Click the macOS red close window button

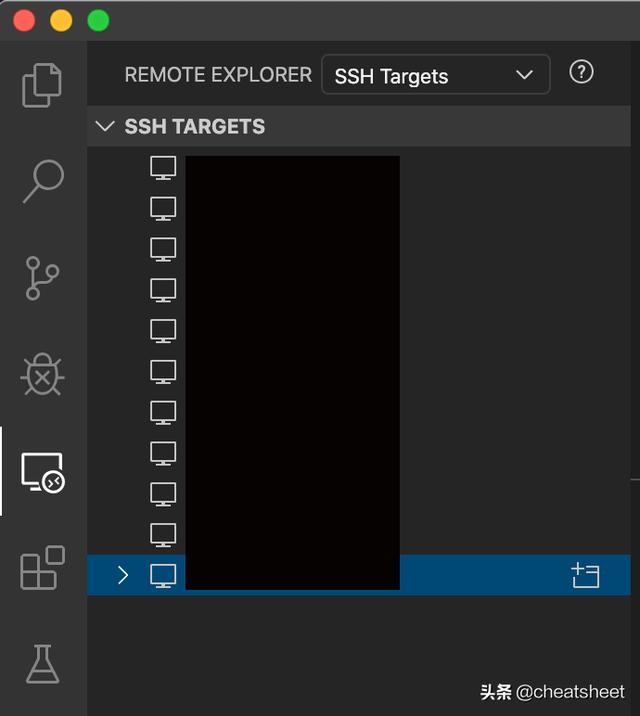[24, 21]
